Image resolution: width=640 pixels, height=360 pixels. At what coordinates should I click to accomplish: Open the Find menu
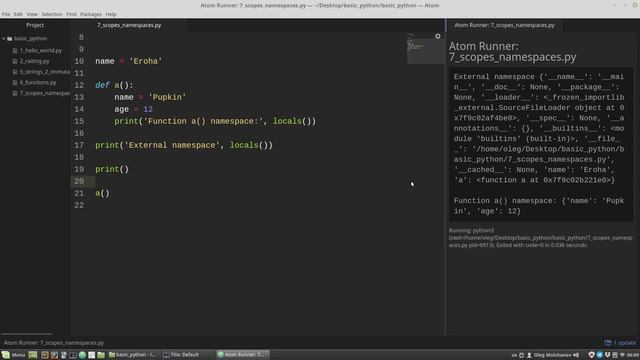pos(71,14)
